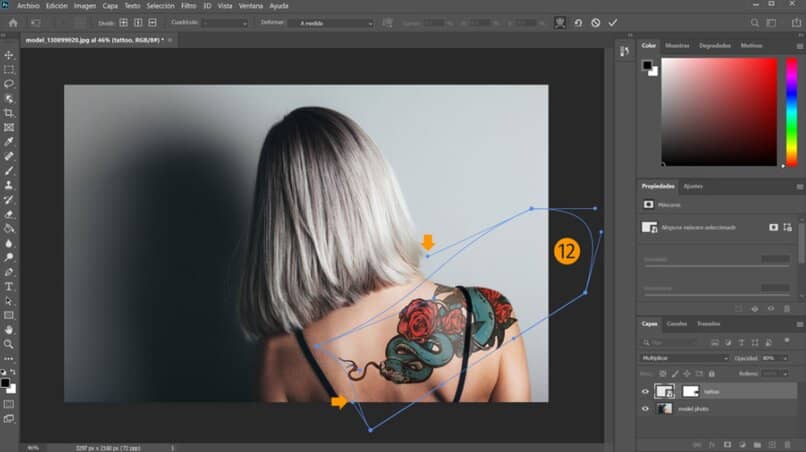Split the warp vertically
This screenshot has height=452, width=806.
pyautogui.click(x=138, y=23)
